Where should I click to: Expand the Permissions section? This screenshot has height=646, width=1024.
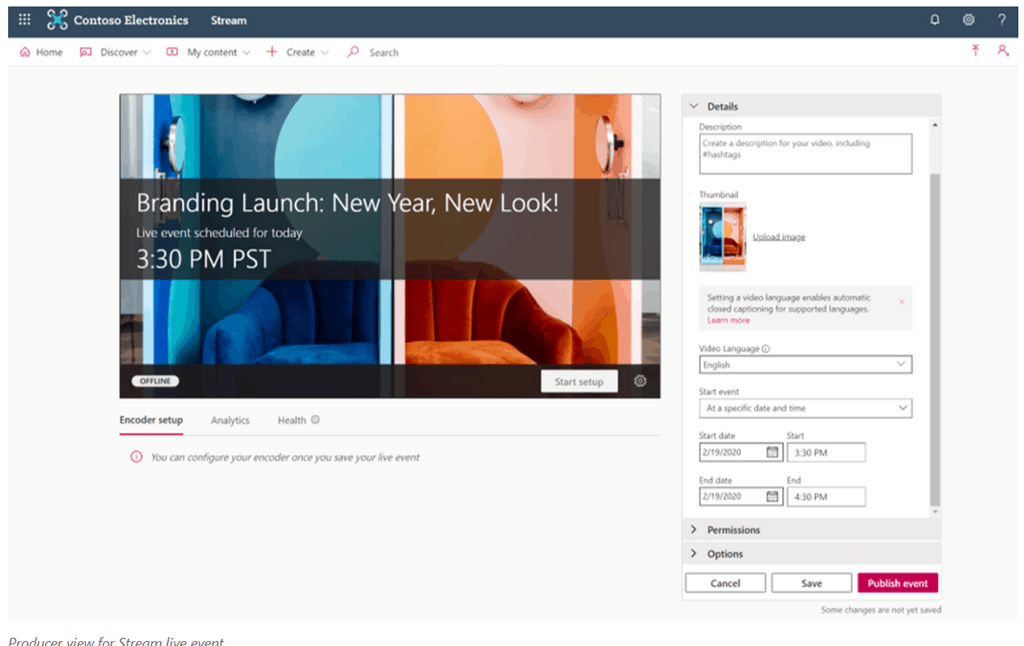(x=733, y=530)
